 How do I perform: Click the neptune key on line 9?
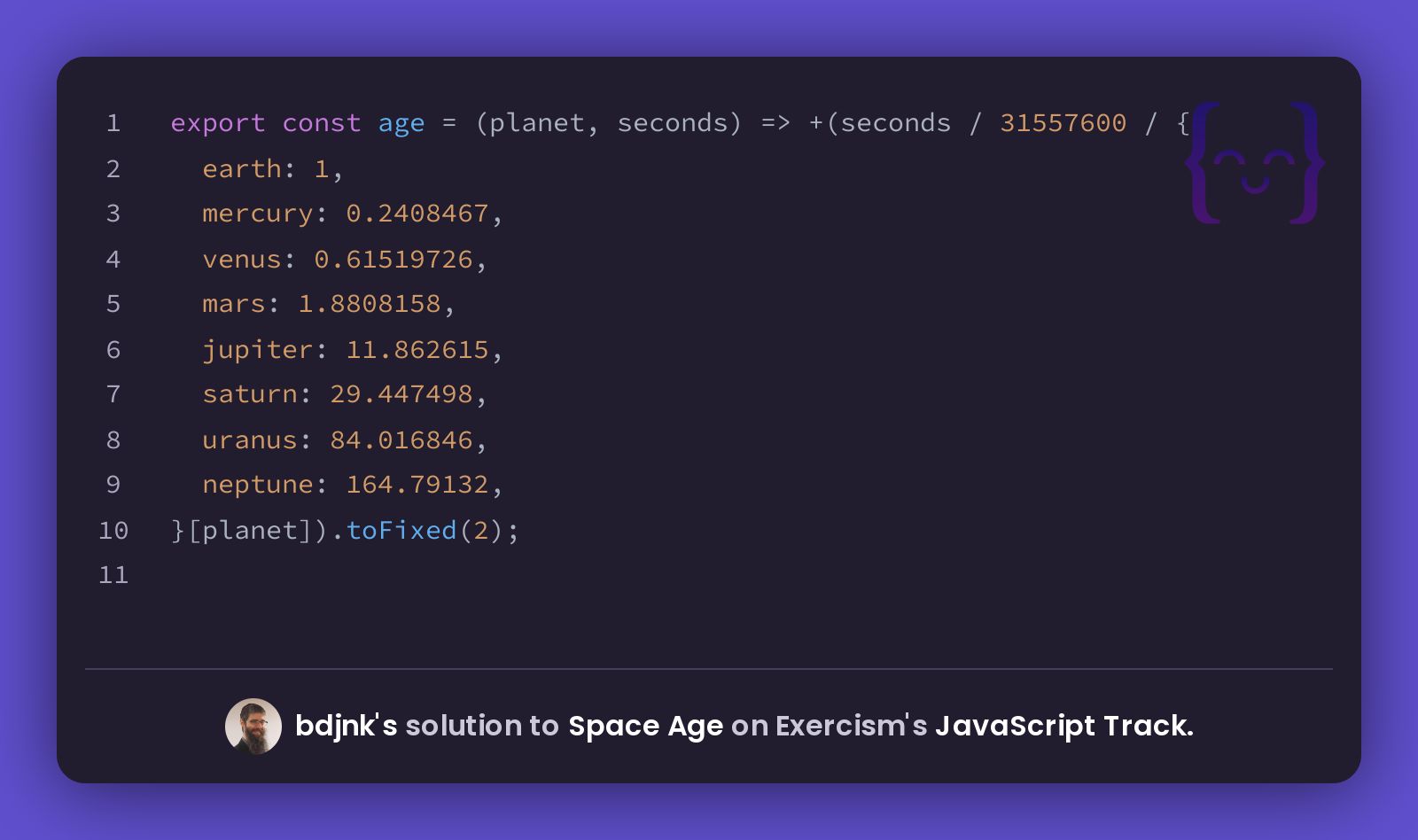coord(258,486)
